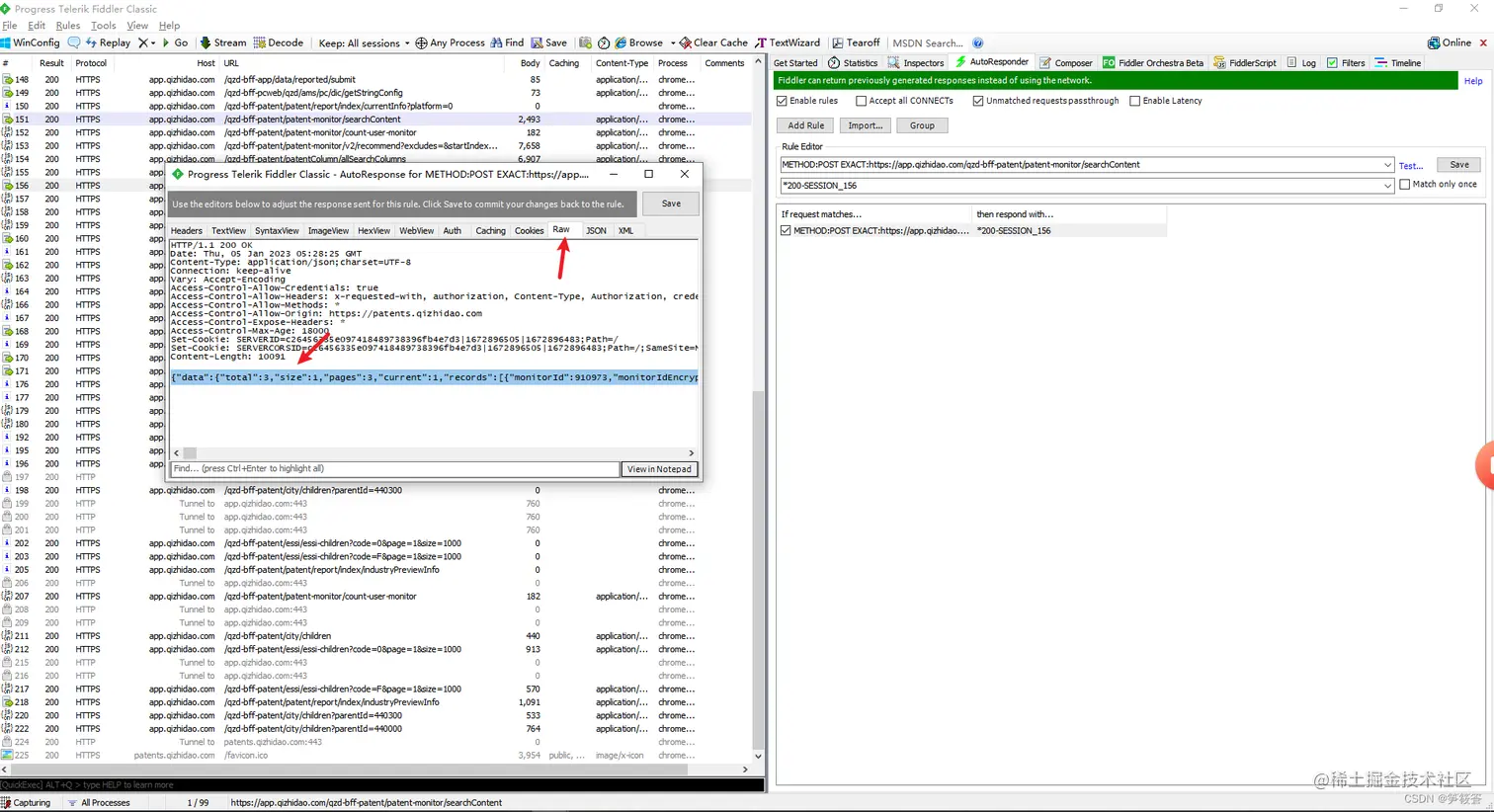Click the comment speech bubble icon
The image size is (1494, 812).
pos(74,42)
